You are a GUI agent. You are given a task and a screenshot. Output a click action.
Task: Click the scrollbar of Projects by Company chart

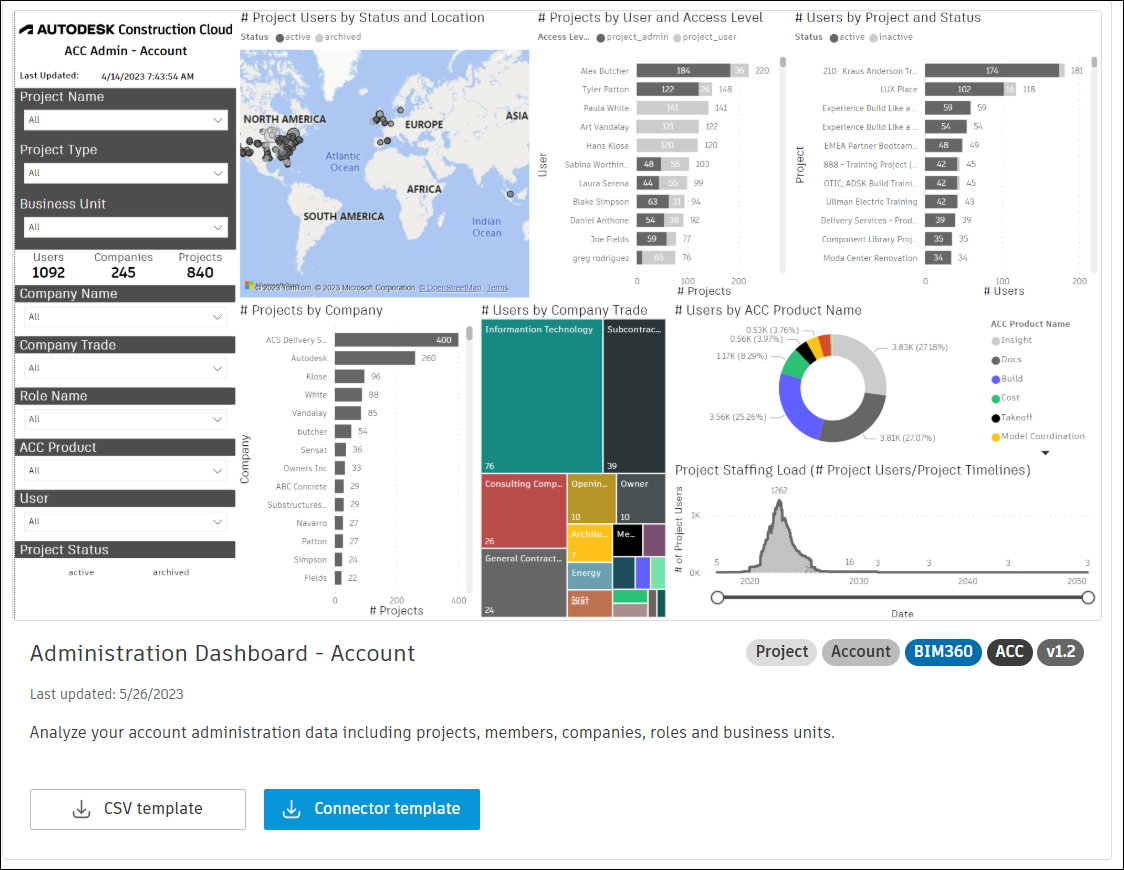pos(470,333)
